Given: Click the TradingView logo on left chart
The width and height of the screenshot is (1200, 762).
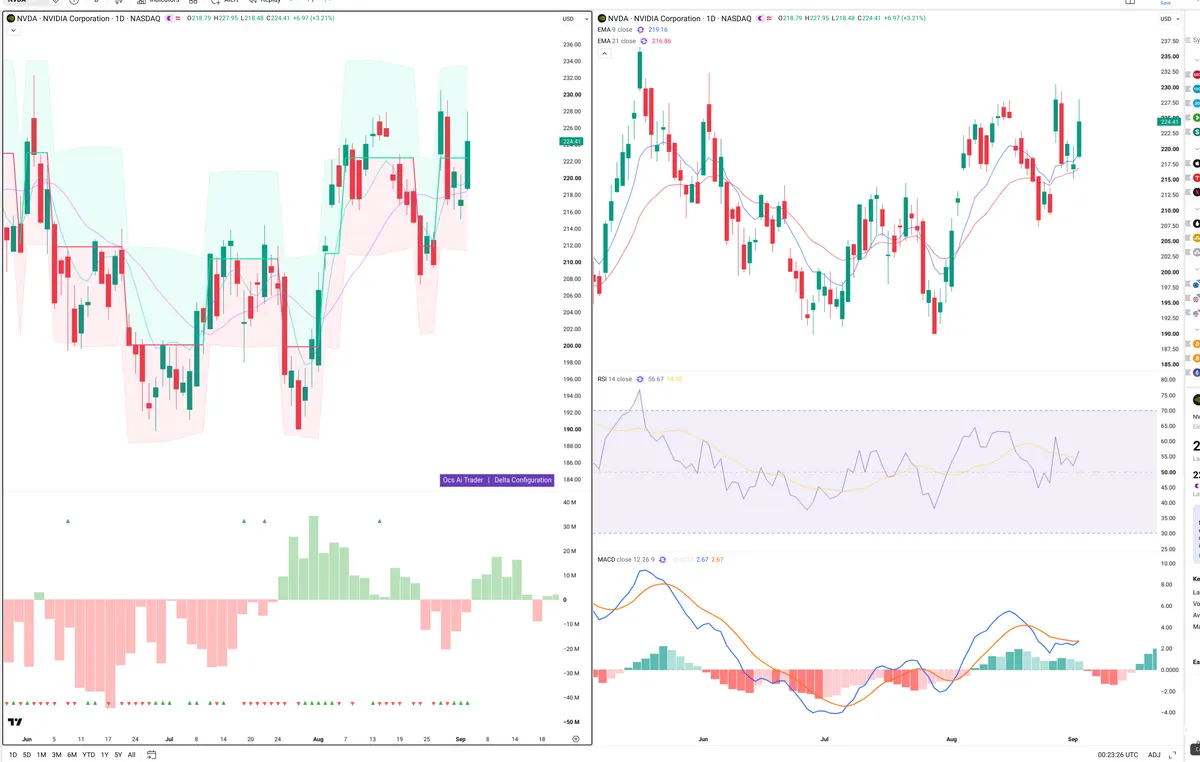Looking at the screenshot, I should 14,721.
